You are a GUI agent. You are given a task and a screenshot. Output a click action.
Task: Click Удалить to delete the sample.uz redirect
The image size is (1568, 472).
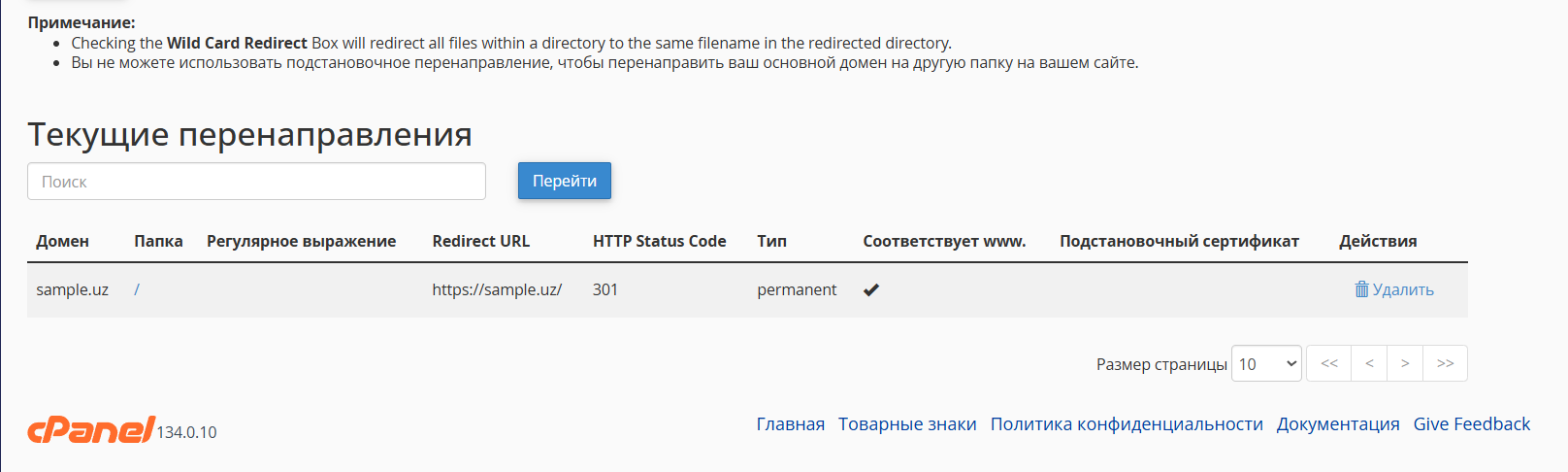pos(1403,289)
